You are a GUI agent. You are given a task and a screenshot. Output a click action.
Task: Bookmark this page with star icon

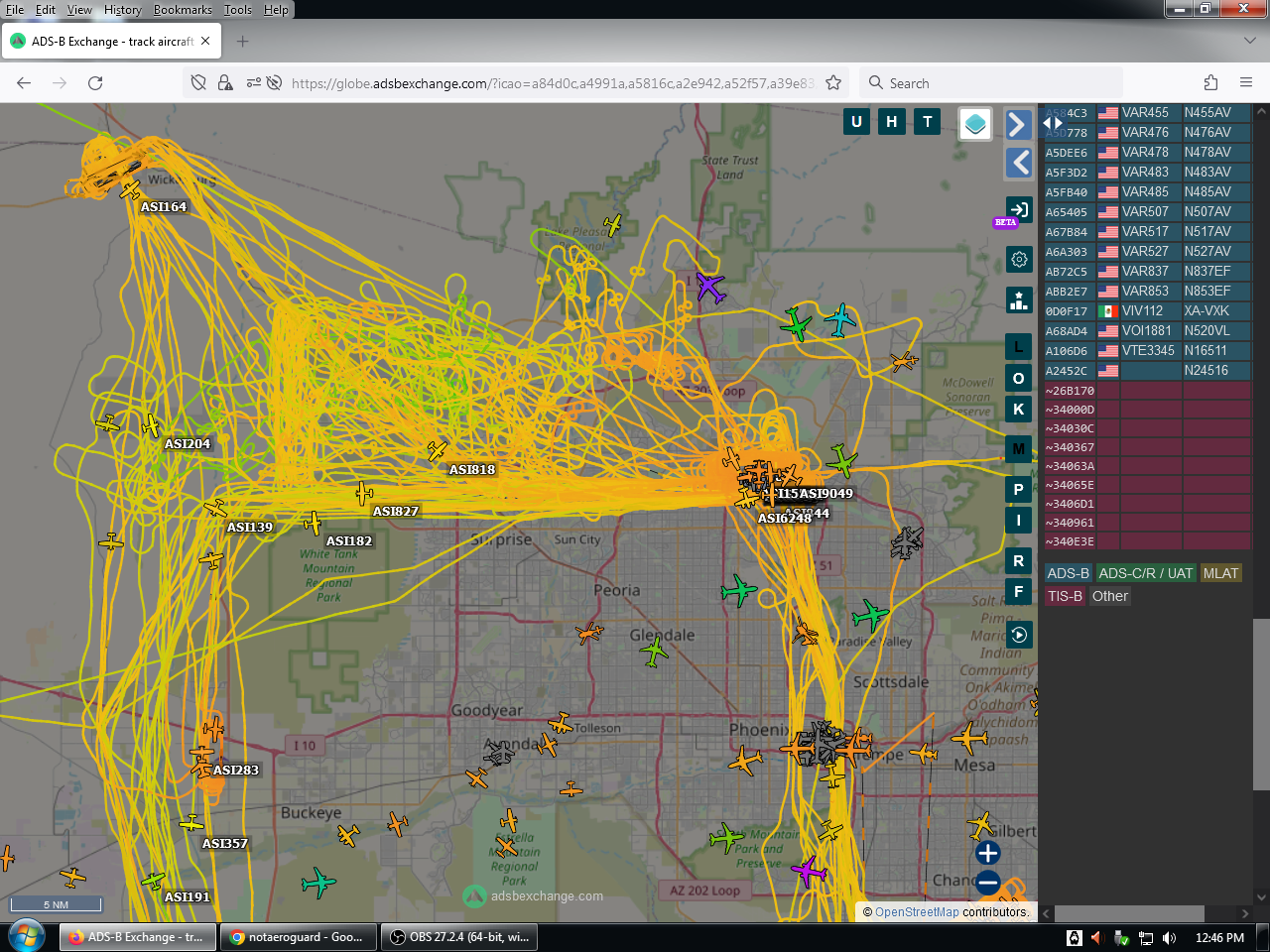tap(833, 83)
